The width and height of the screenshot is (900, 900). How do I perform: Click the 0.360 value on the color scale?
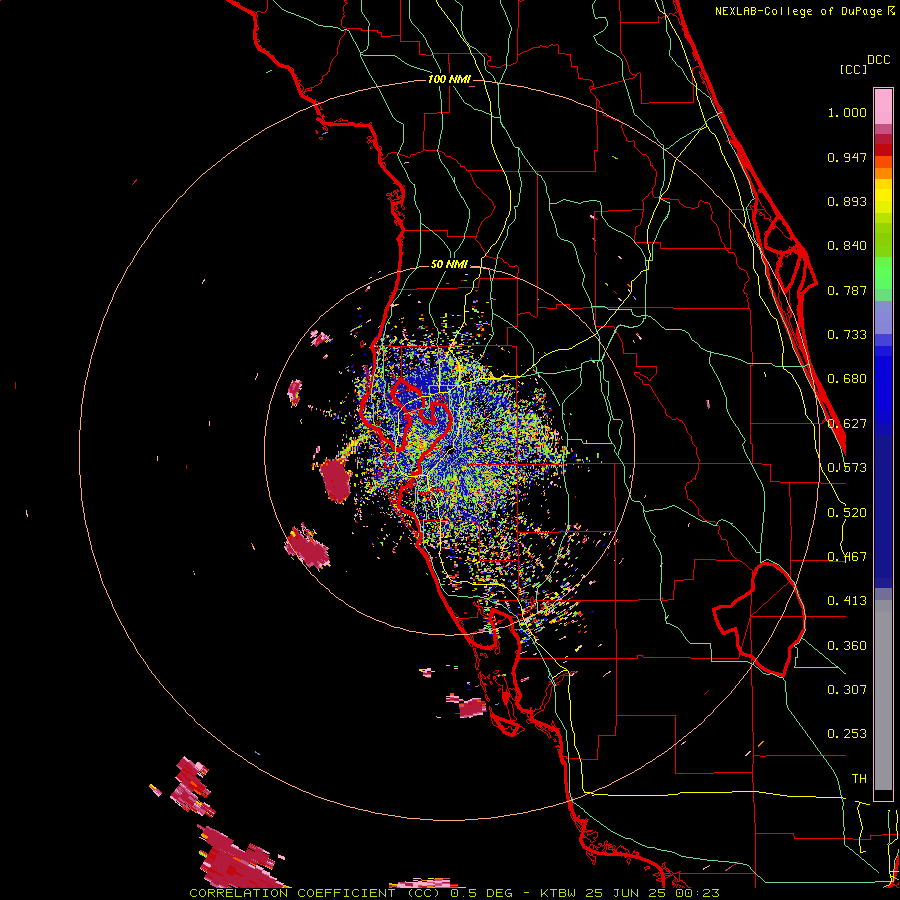(x=847, y=646)
